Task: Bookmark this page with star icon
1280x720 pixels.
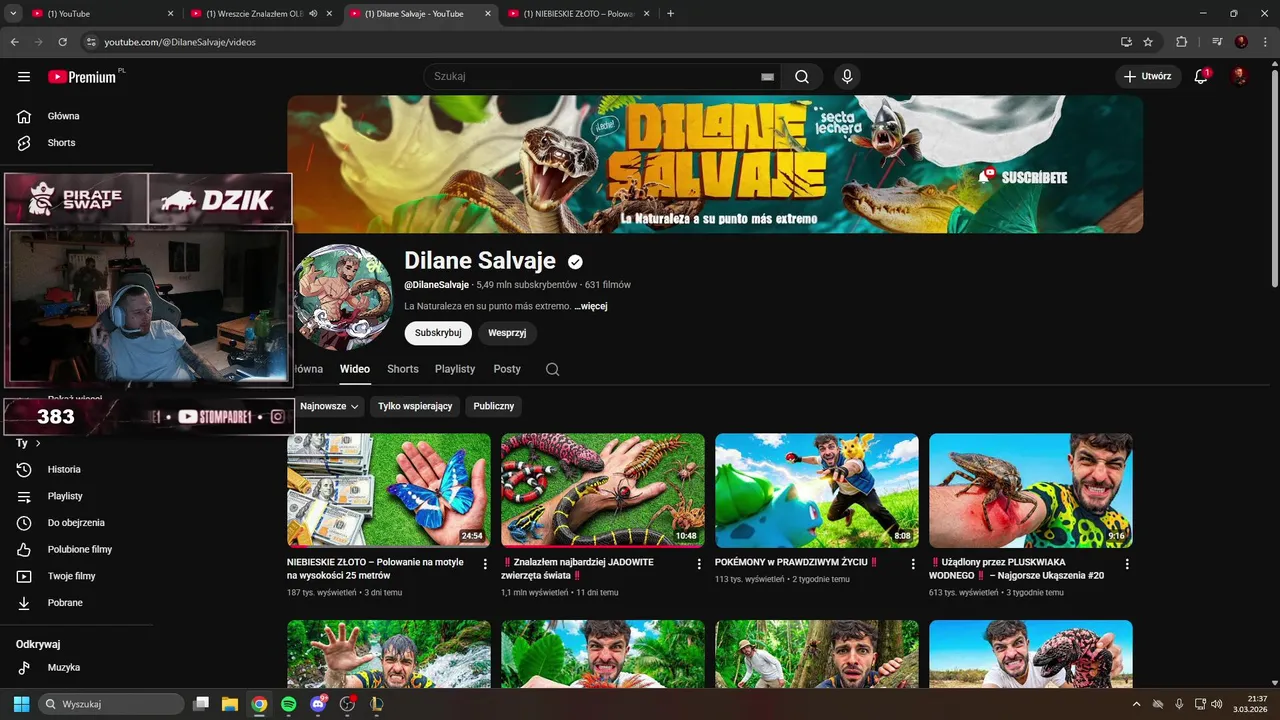Action: [1148, 42]
